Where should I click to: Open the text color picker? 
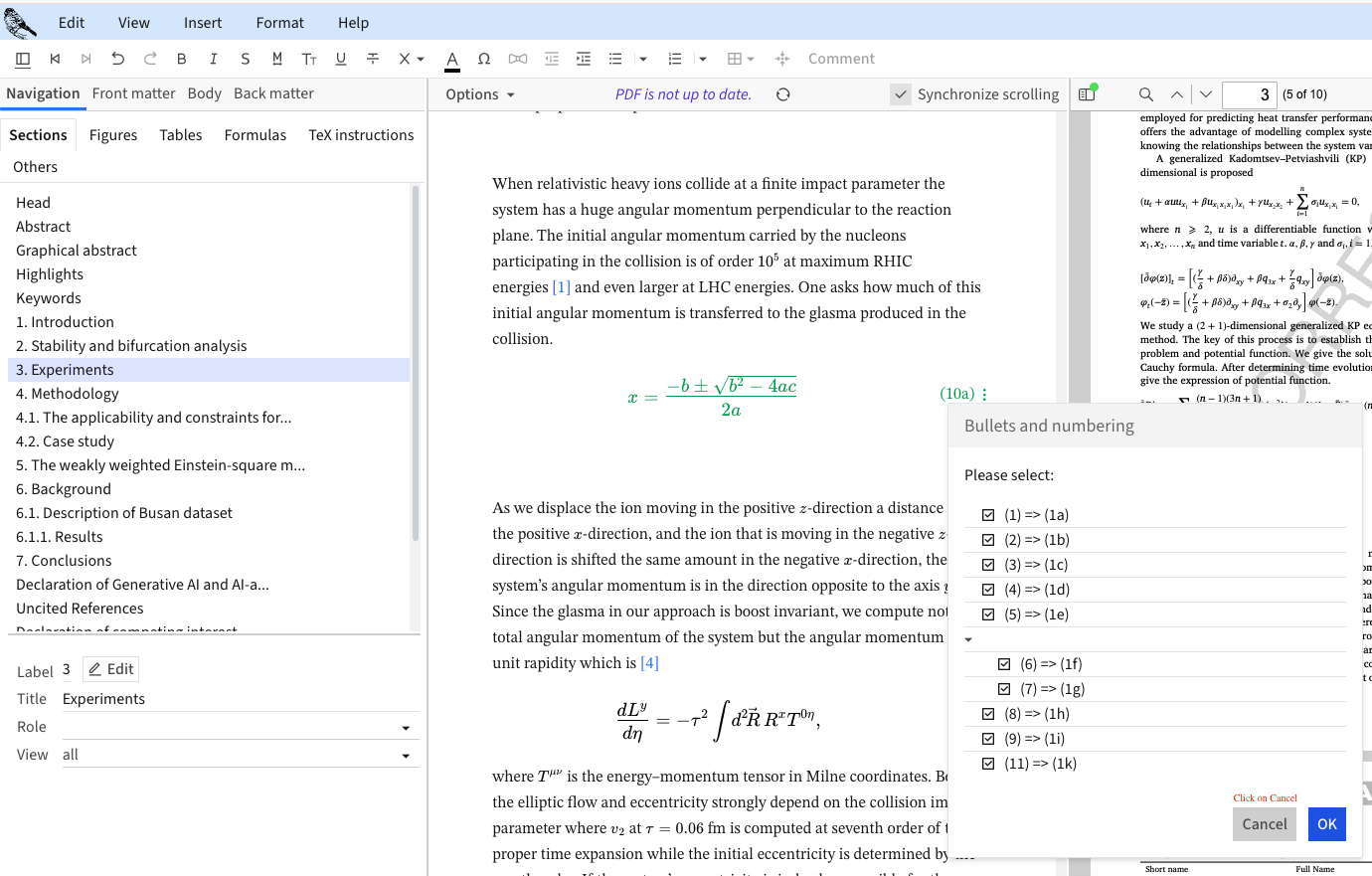click(452, 59)
